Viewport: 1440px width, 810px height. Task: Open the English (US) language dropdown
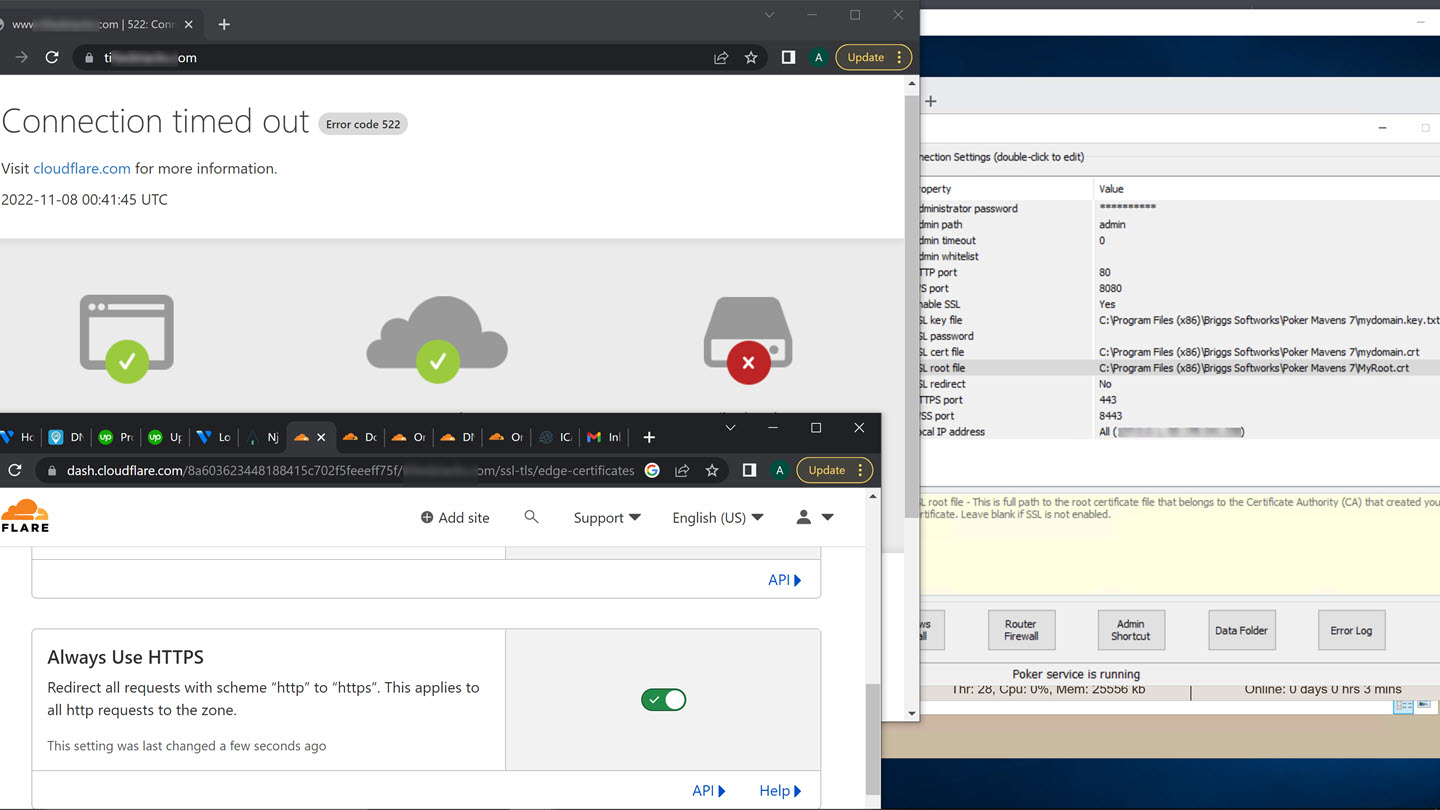coord(717,518)
